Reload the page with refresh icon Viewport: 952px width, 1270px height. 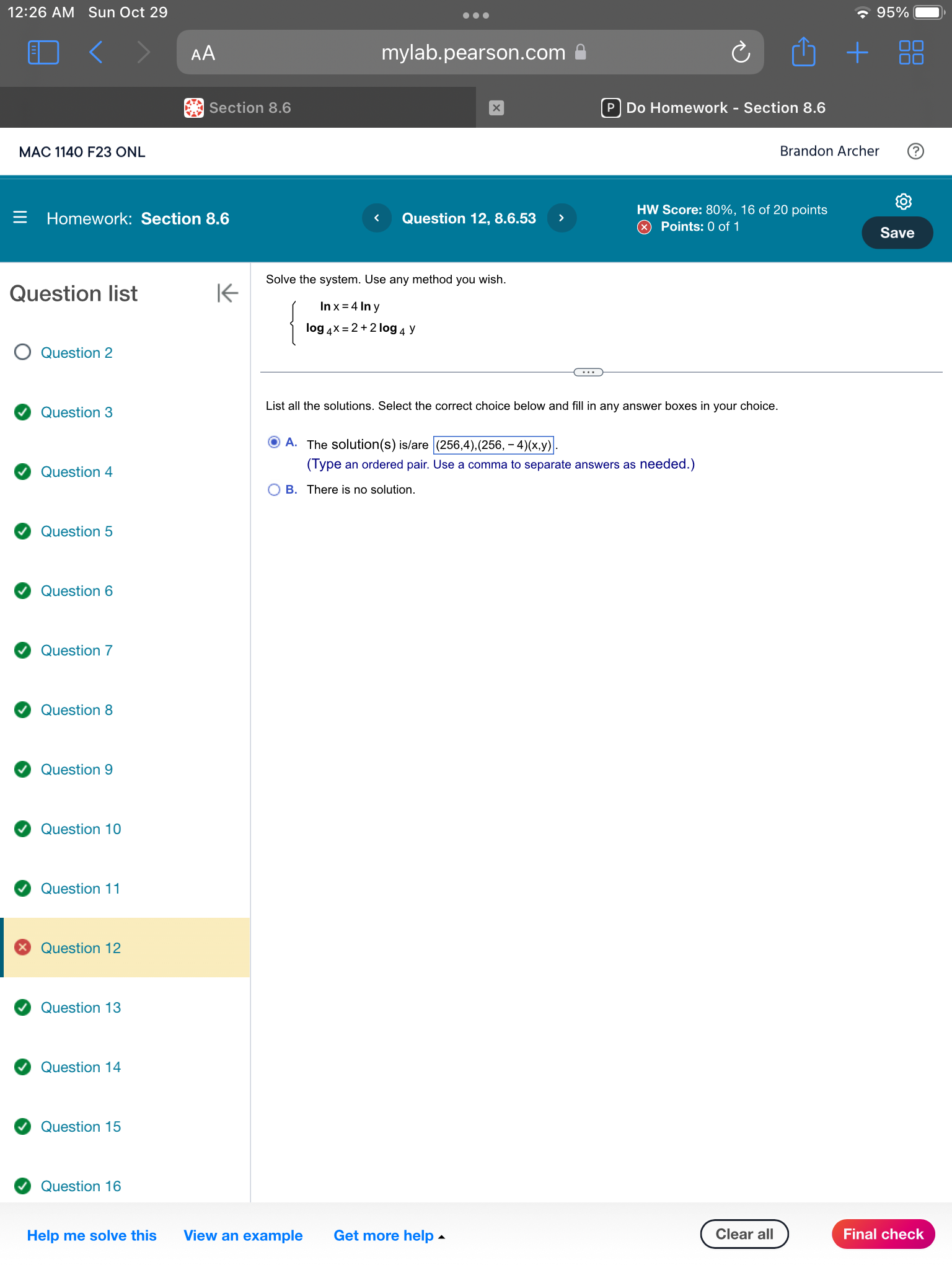point(741,53)
